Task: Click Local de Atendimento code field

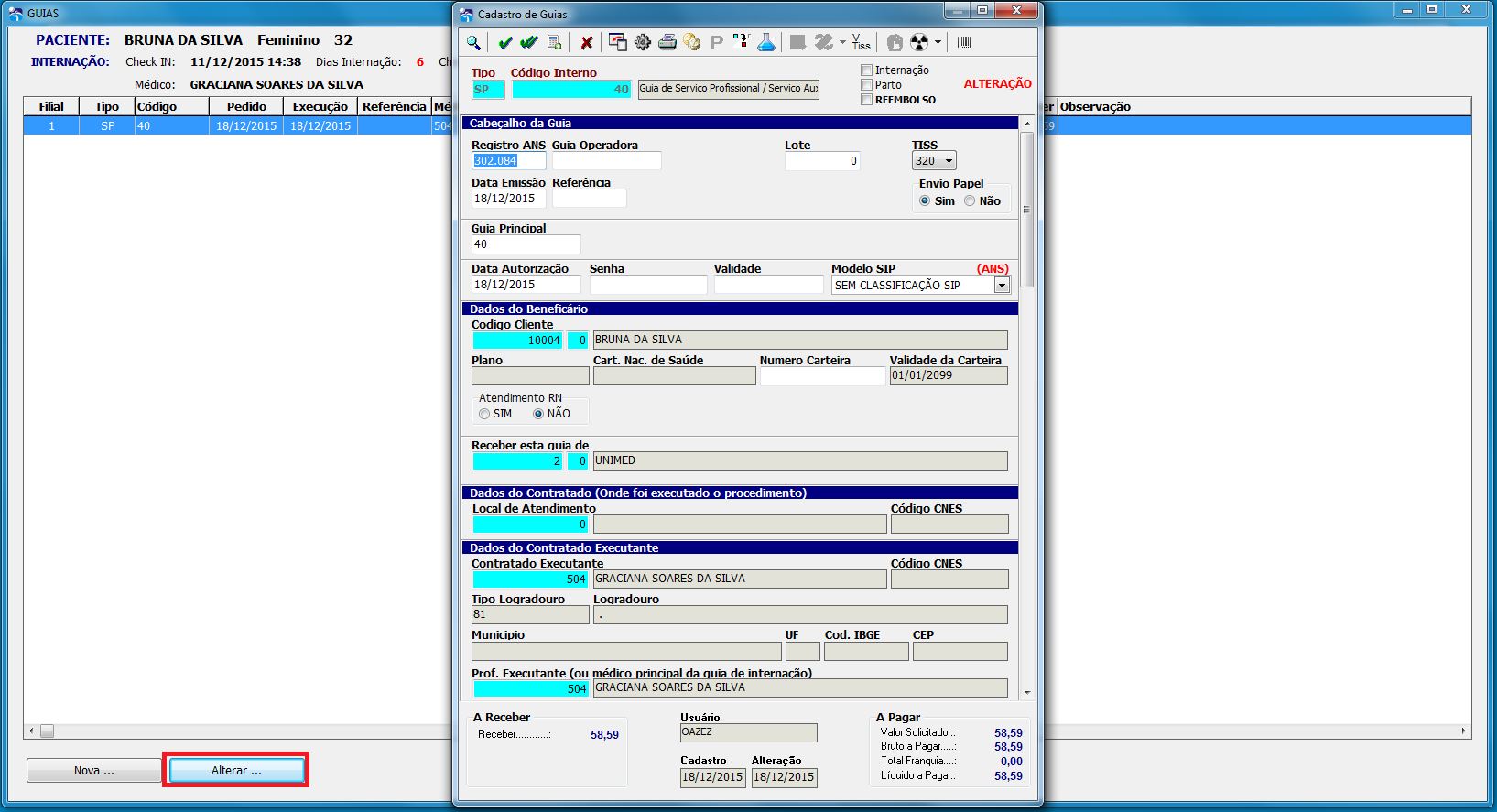Action: coord(530,525)
